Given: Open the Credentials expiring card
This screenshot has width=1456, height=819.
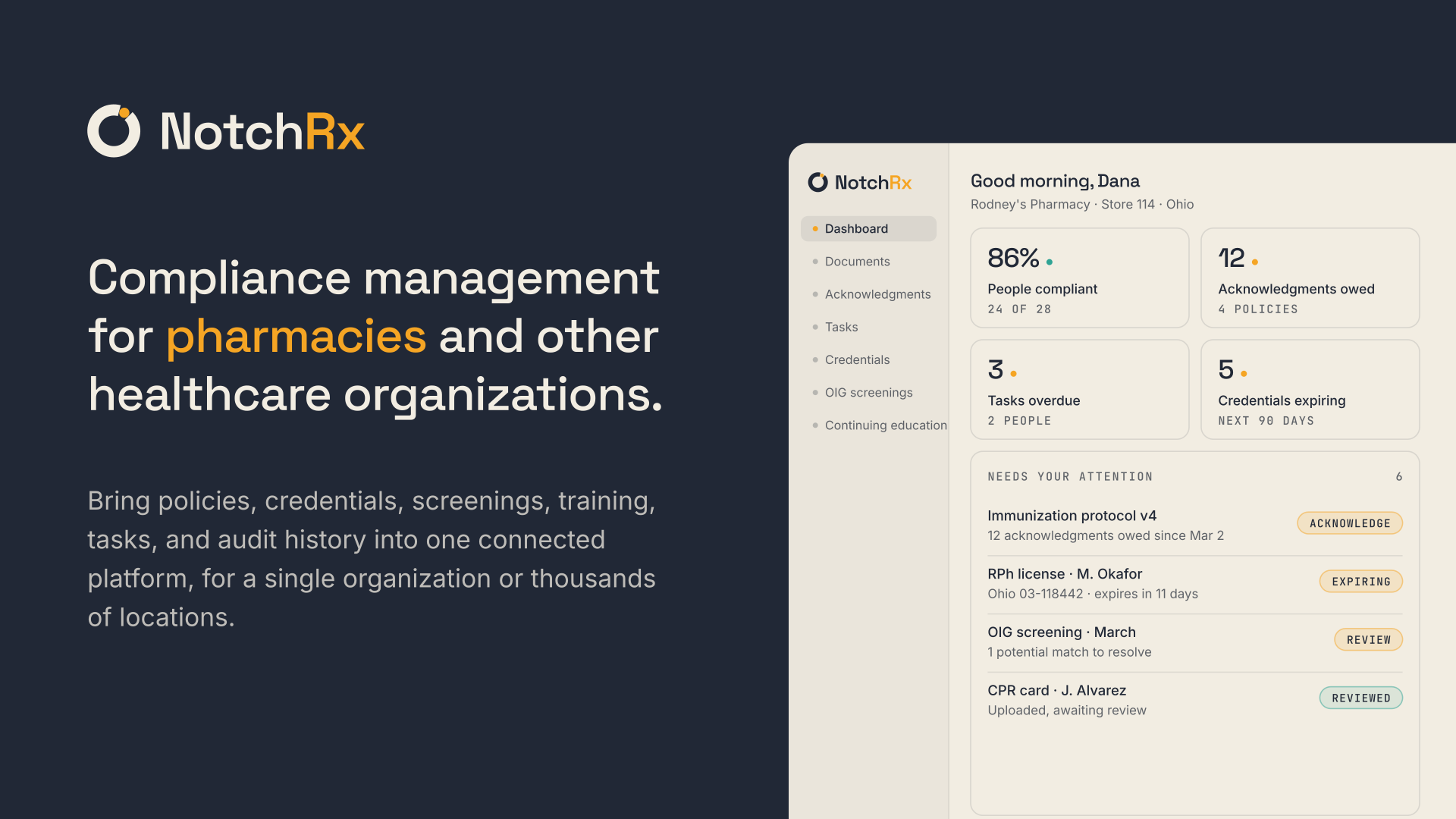Looking at the screenshot, I should click(1310, 389).
